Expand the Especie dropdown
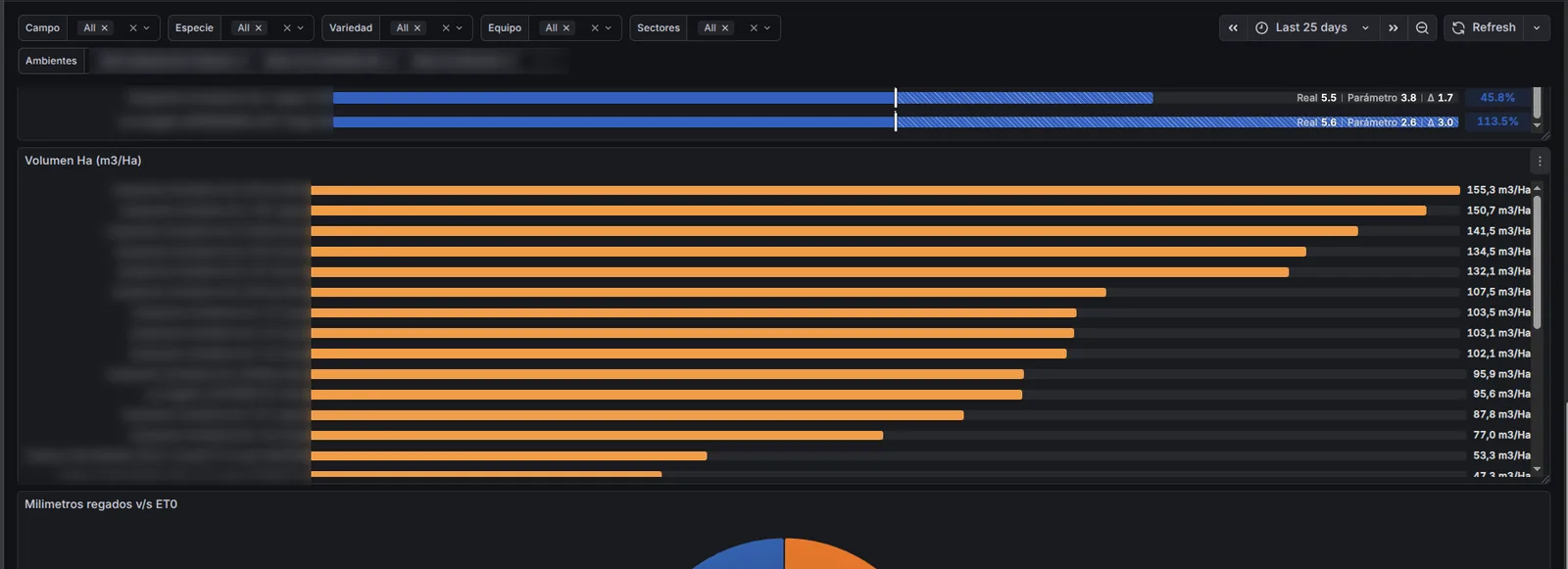 point(301,28)
